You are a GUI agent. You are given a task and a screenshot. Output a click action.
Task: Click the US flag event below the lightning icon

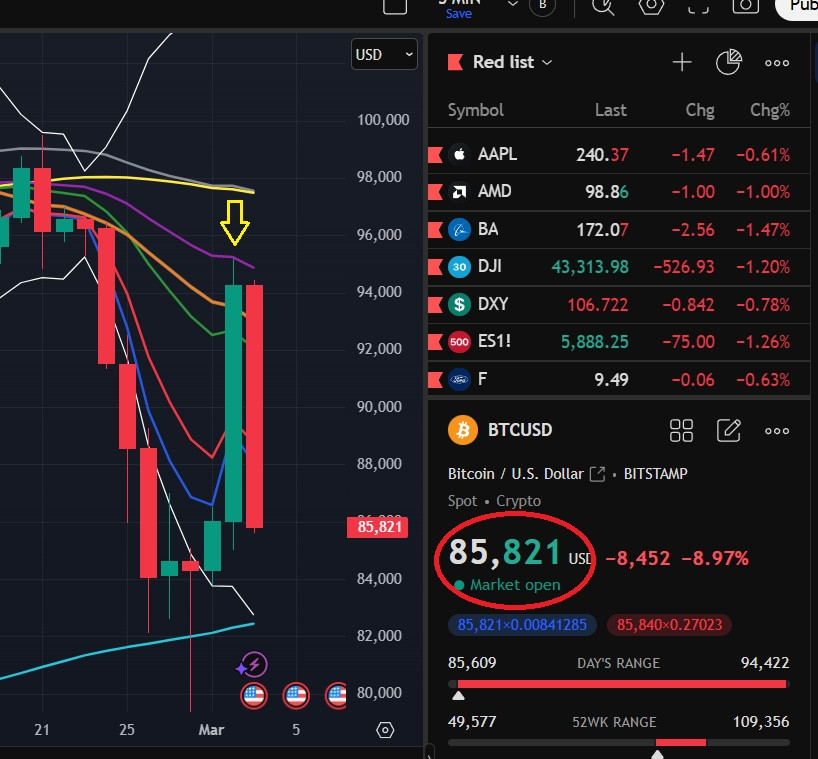(254, 695)
